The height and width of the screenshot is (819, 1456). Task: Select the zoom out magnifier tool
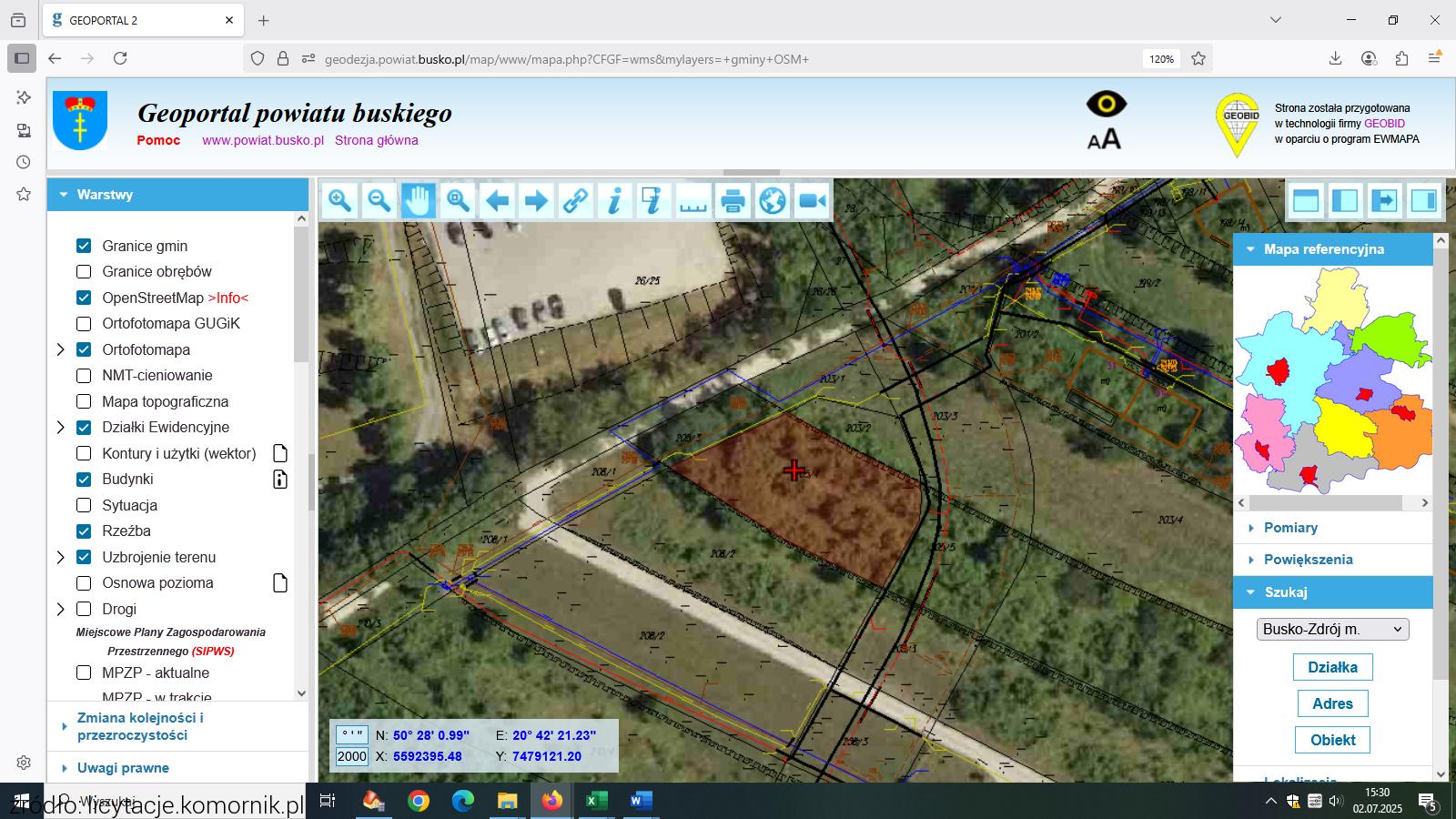[379, 200]
